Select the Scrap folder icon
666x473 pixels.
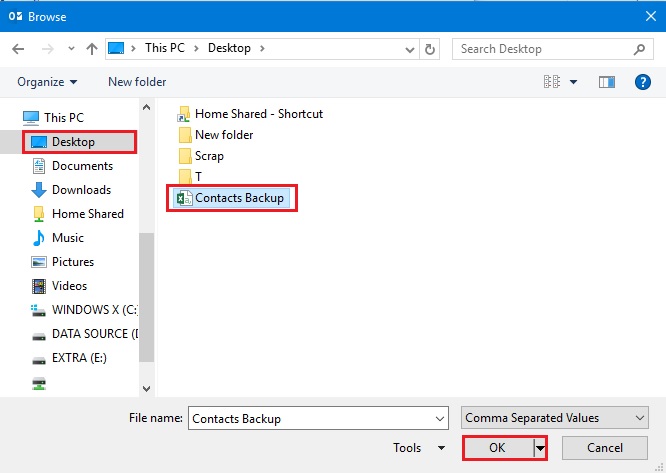184,156
